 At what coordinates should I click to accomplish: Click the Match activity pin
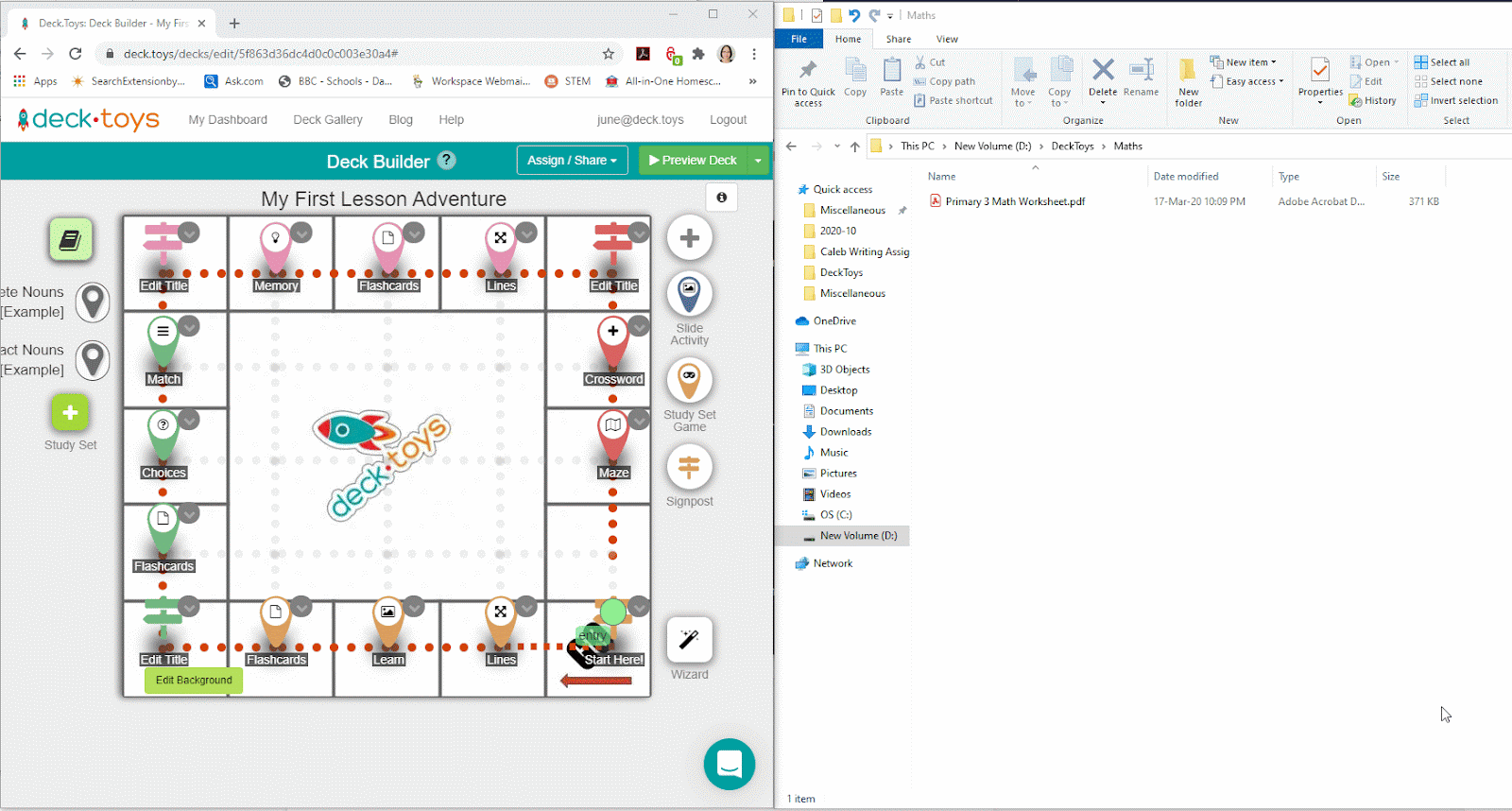[163, 343]
